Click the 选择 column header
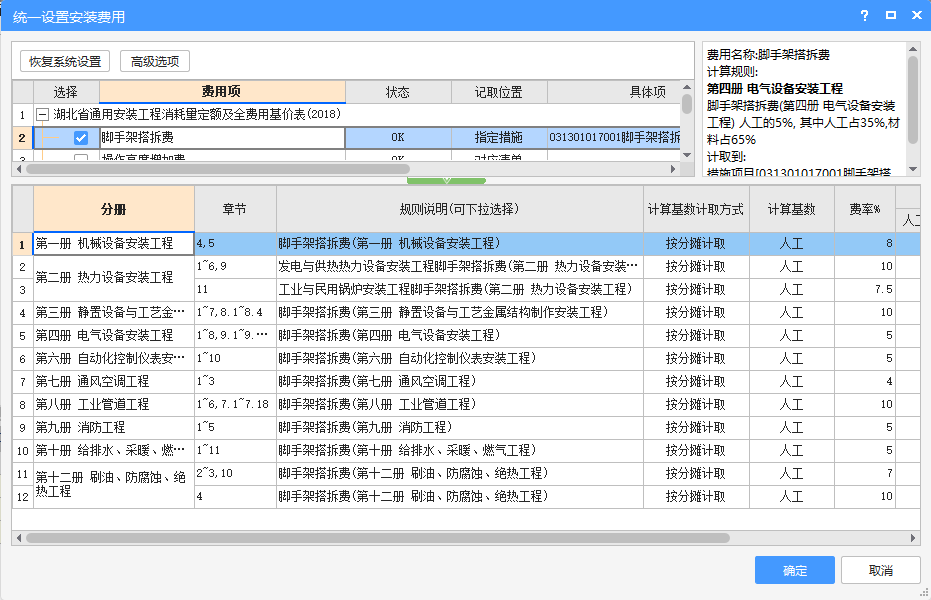 pyautogui.click(x=66, y=92)
